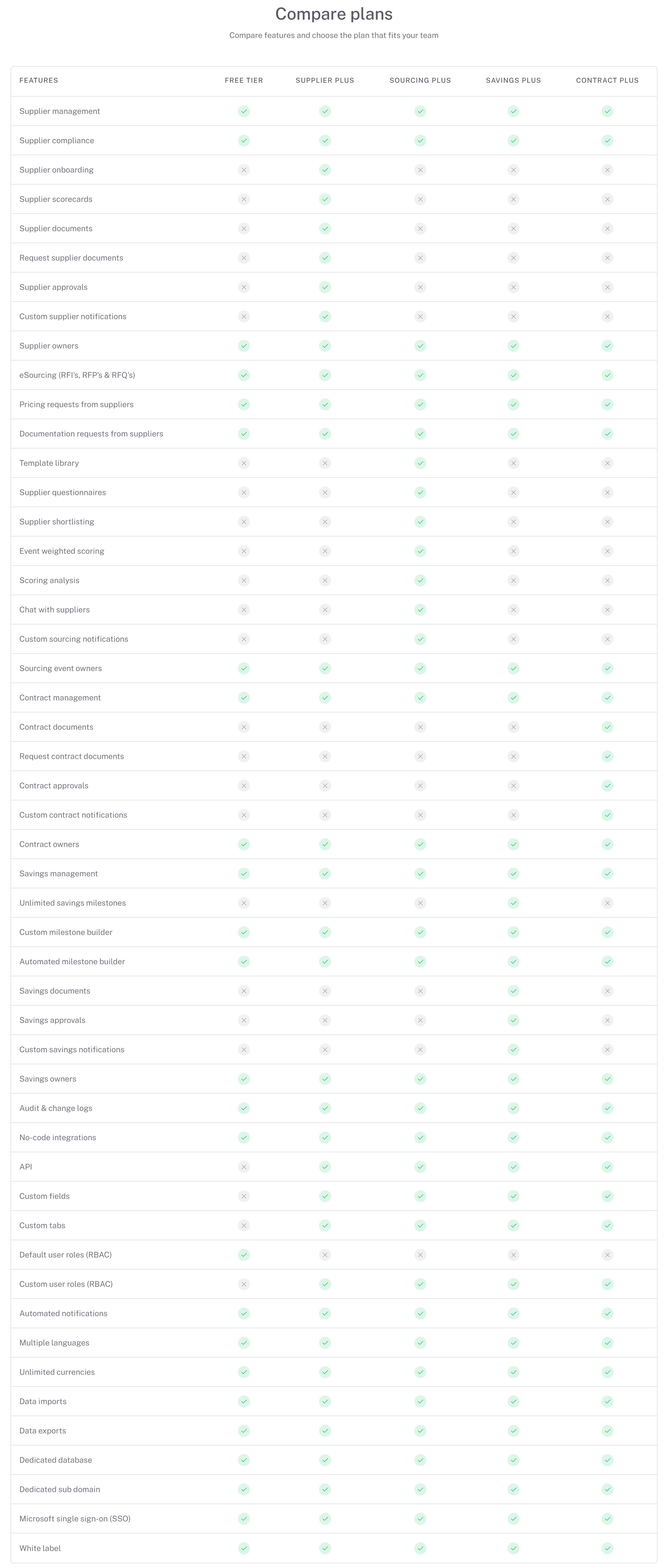
Task: Click Savings Plus checkmark for Savings approvals
Action: pyautogui.click(x=514, y=1020)
